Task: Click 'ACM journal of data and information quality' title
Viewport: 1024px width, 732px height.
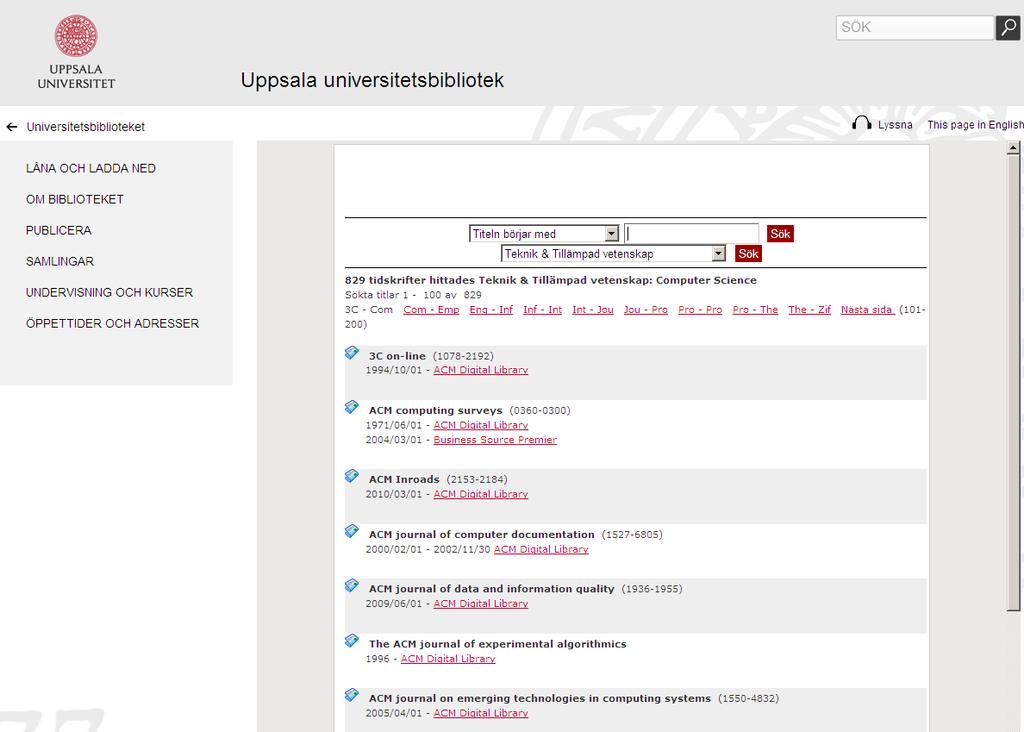Action: [x=492, y=588]
